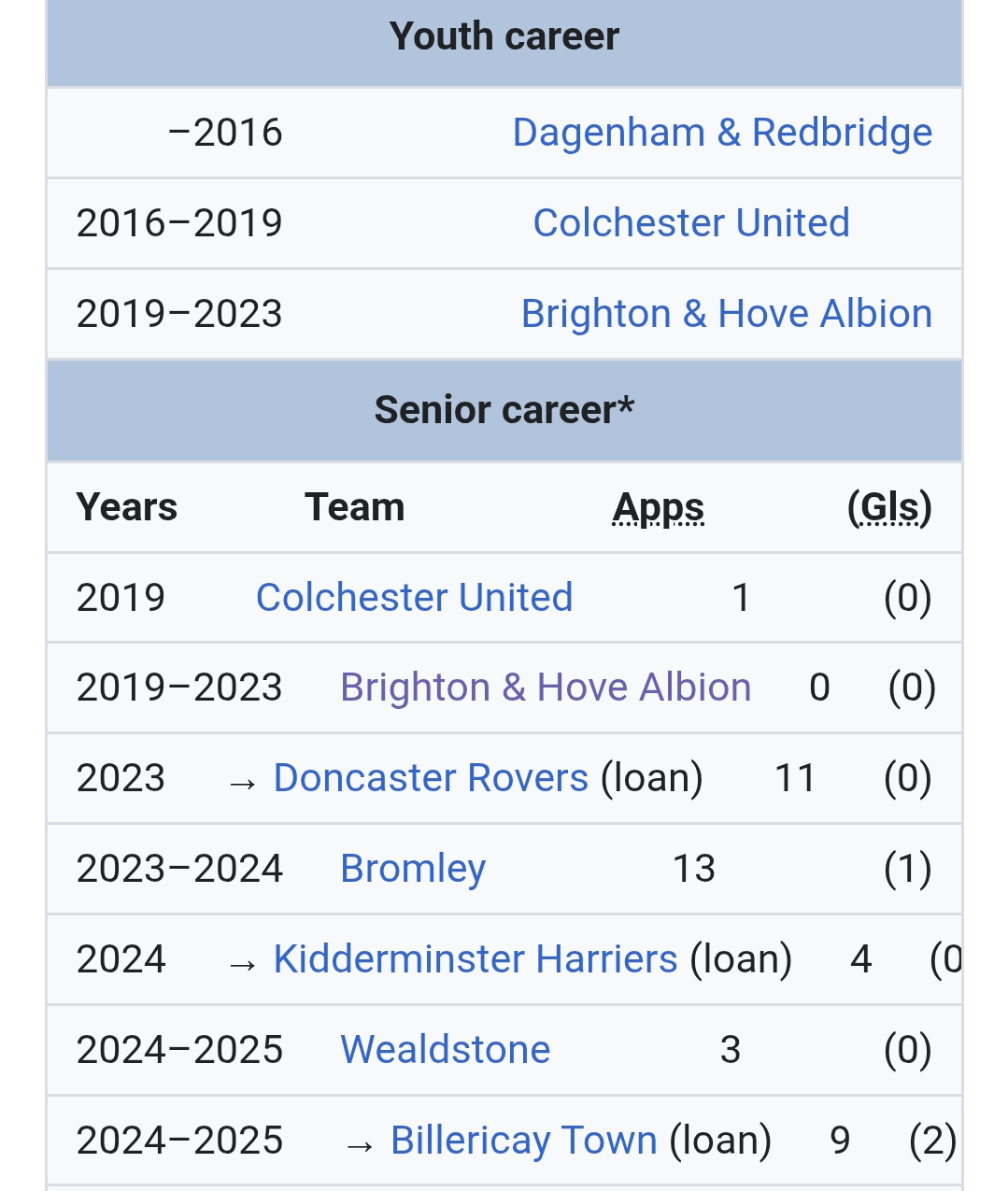Image resolution: width=1008 pixels, height=1191 pixels.
Task: Open Brighton & Hove Albion youth career link
Action: (727, 314)
